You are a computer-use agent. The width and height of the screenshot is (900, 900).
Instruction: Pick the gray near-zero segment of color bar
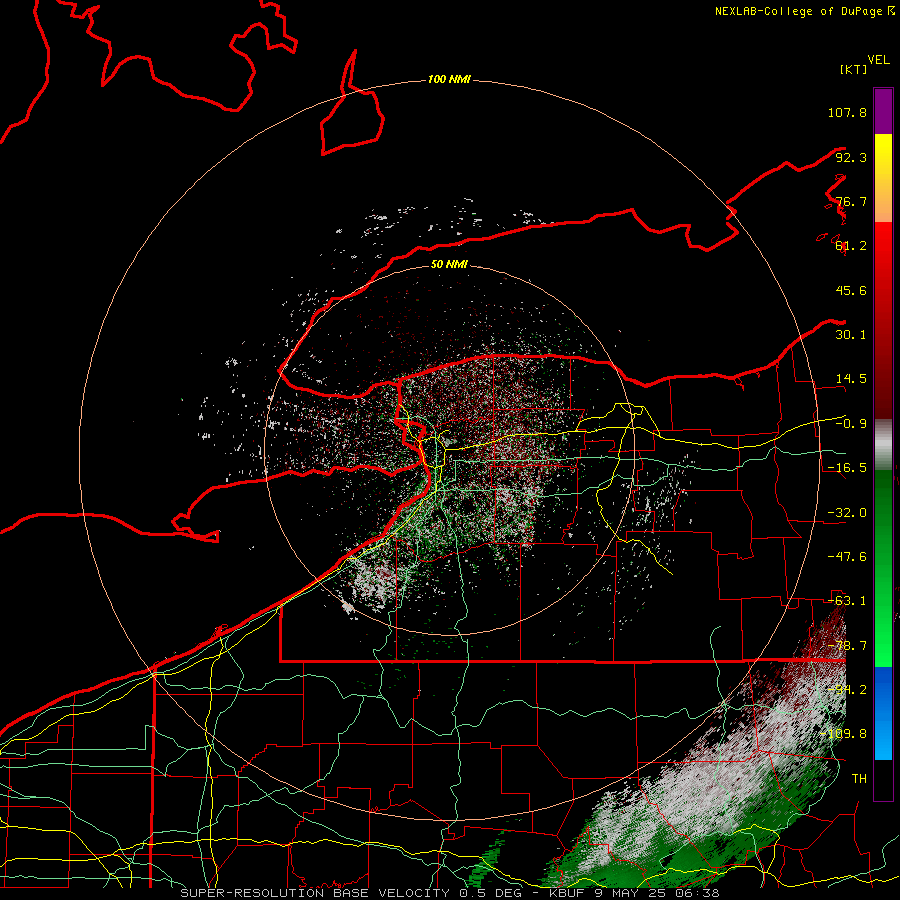point(883,445)
